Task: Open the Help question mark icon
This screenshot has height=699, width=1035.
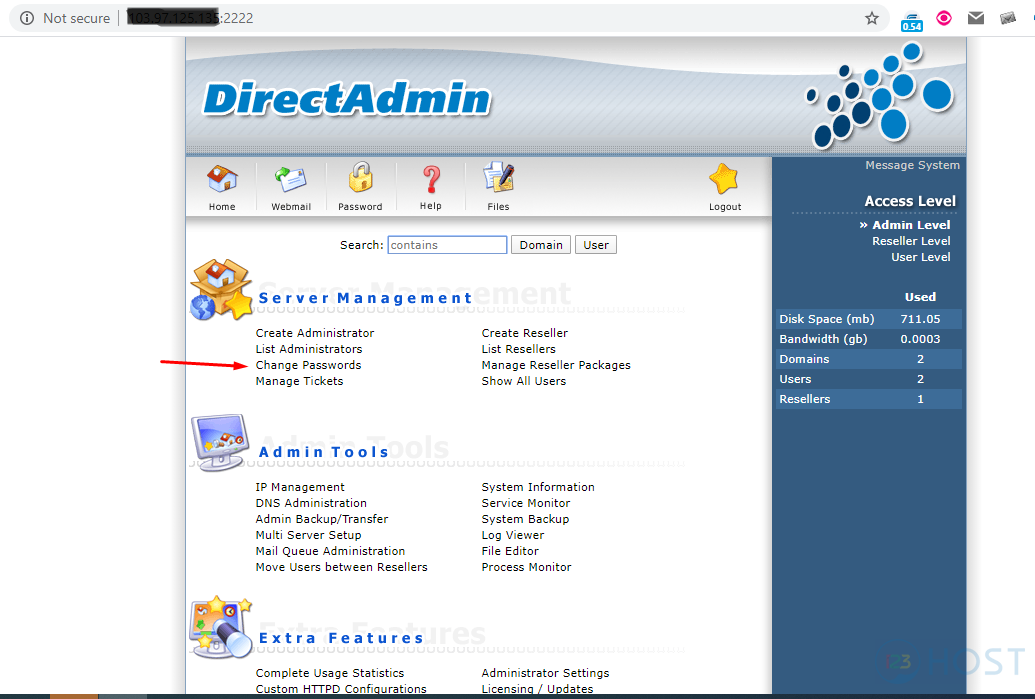Action: point(431,179)
